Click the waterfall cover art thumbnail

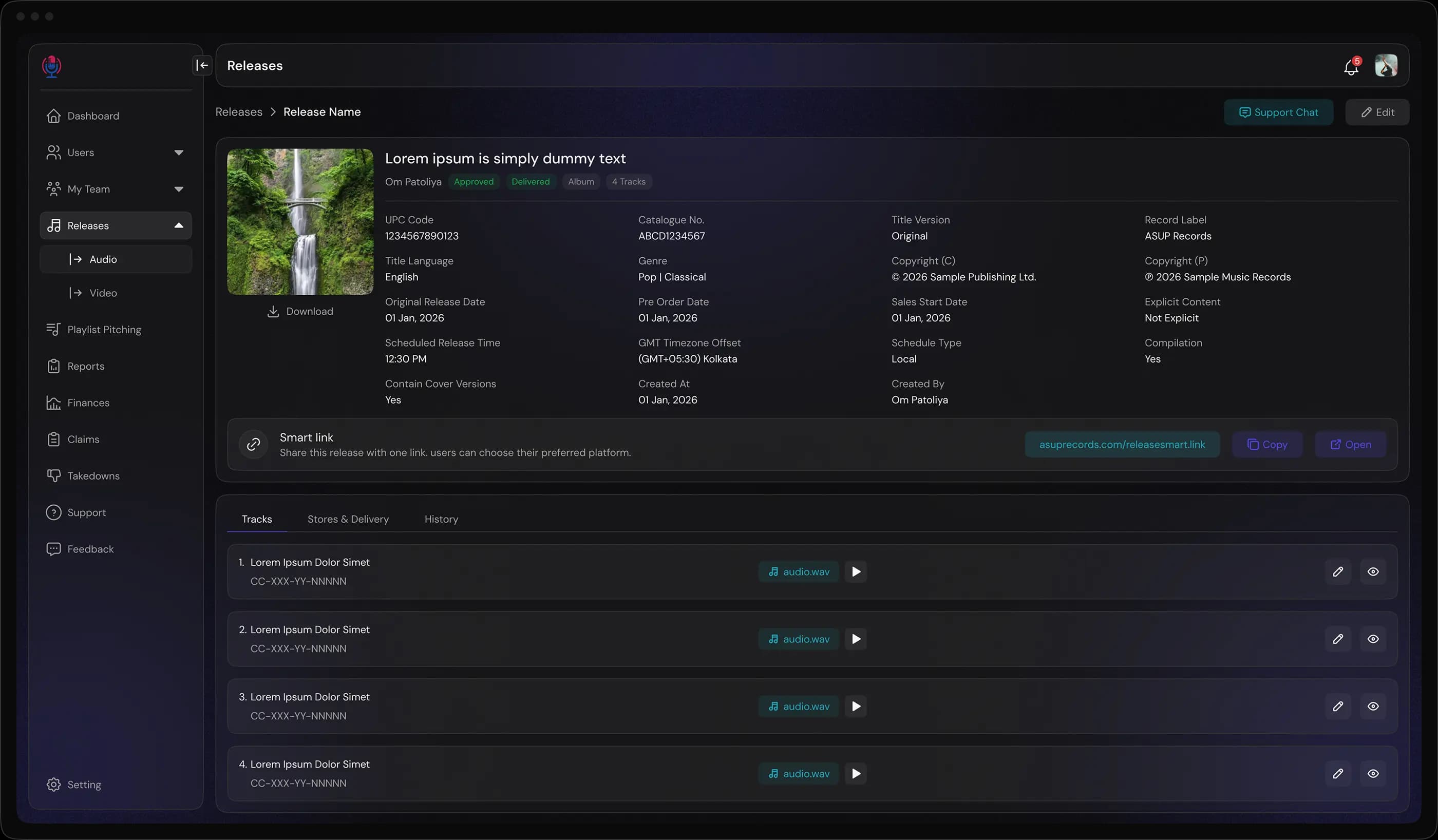pos(300,222)
